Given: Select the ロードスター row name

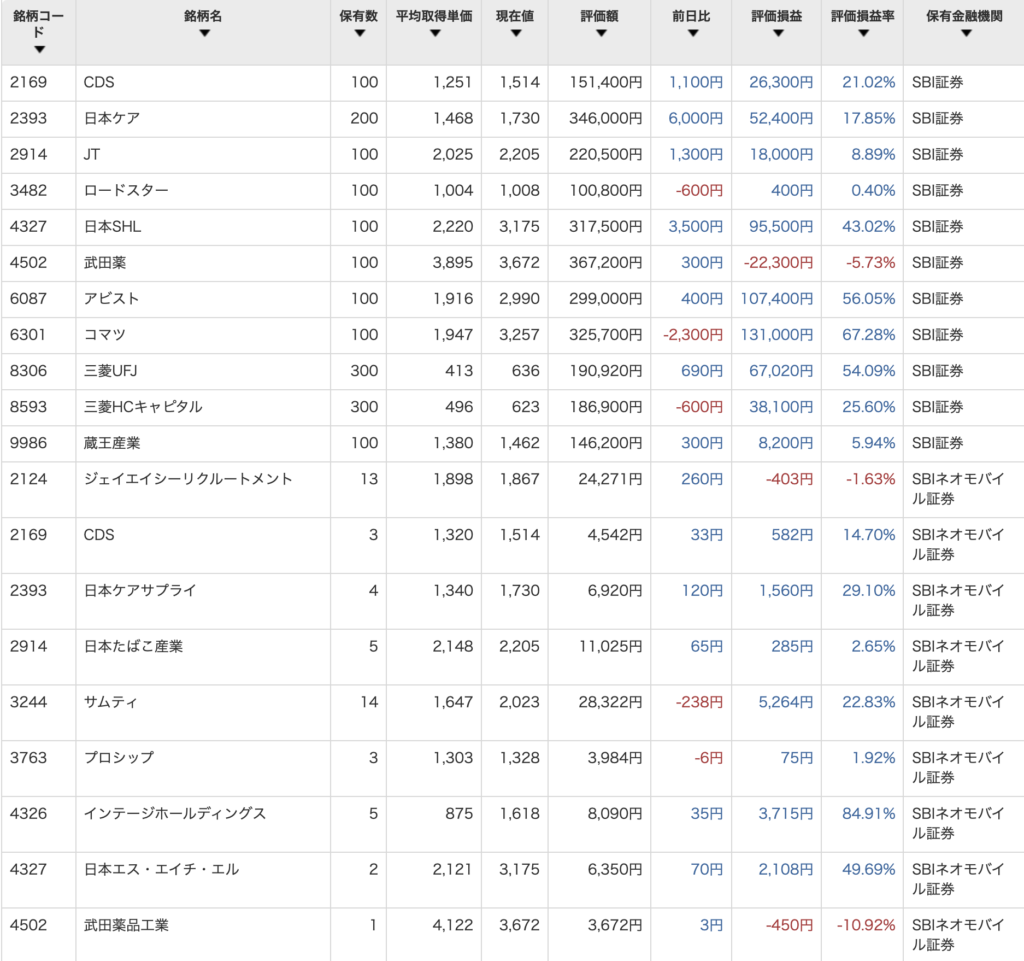Looking at the screenshot, I should [x=126, y=190].
